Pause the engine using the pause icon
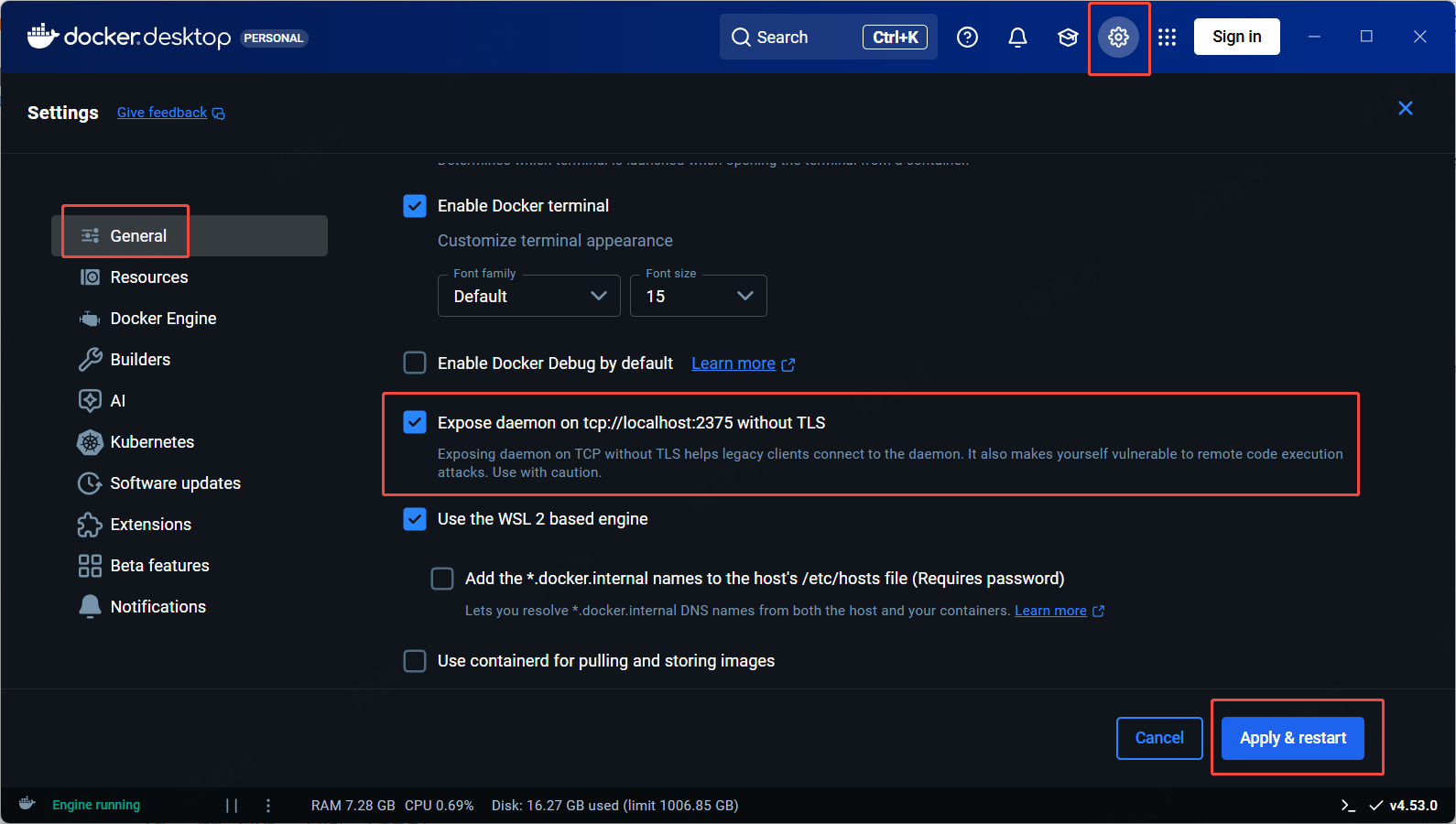The width and height of the screenshot is (1456, 824). (x=232, y=806)
